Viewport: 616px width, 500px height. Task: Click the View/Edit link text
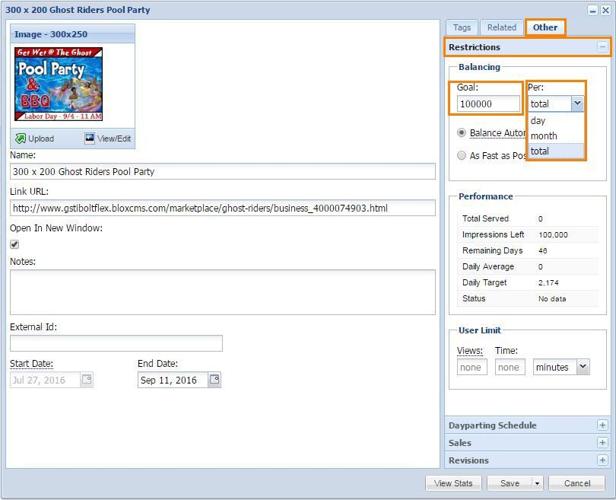[x=114, y=139]
